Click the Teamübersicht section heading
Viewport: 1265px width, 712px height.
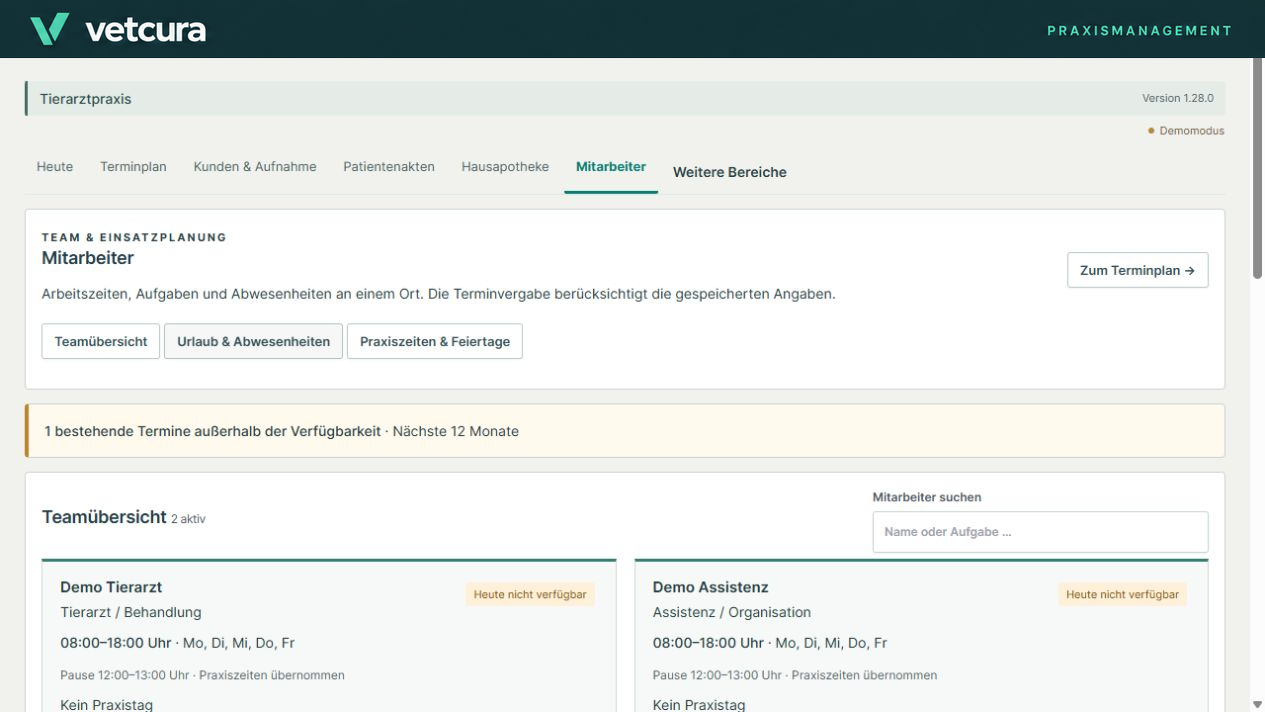(104, 517)
